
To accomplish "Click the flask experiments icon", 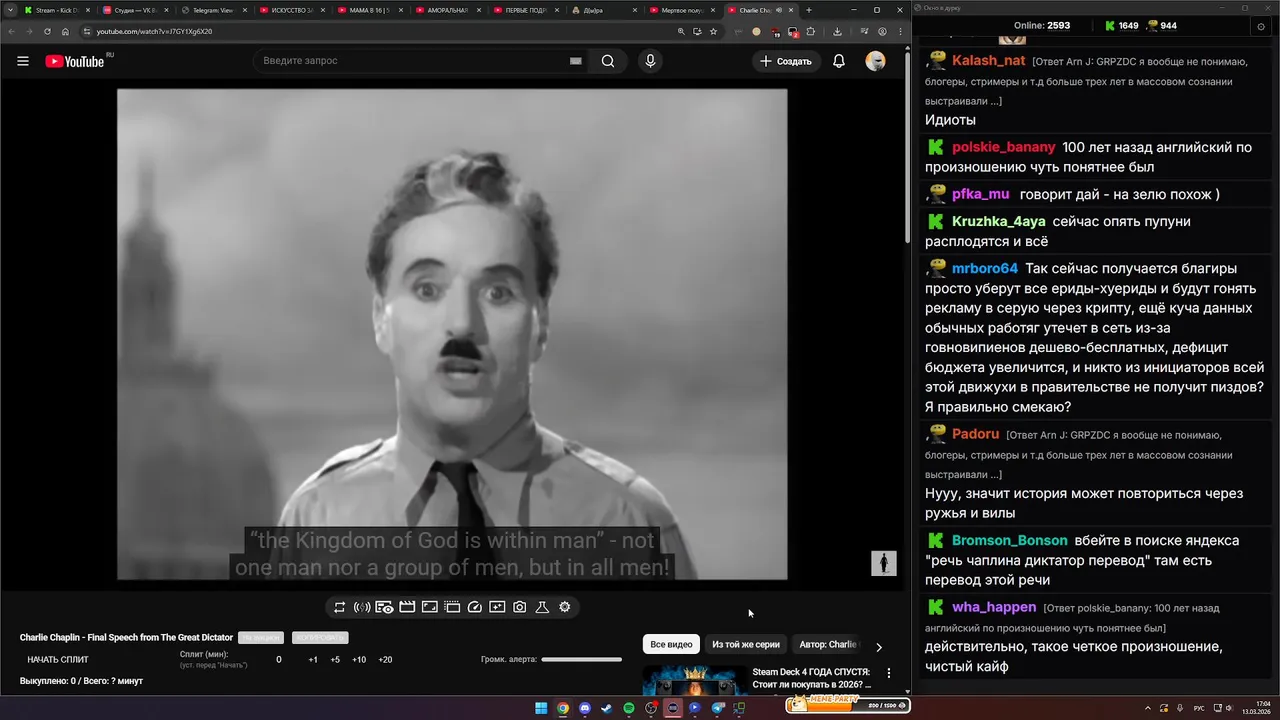I will pyautogui.click(x=542, y=607).
